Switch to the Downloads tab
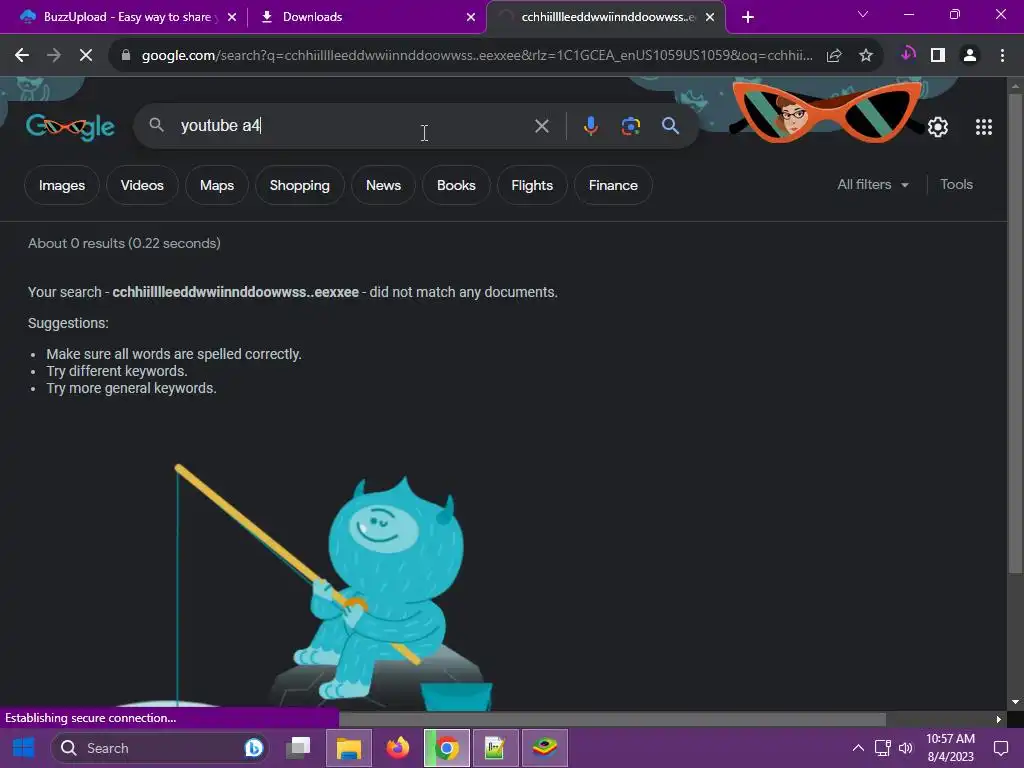Image resolution: width=1024 pixels, height=768 pixels. (x=368, y=17)
